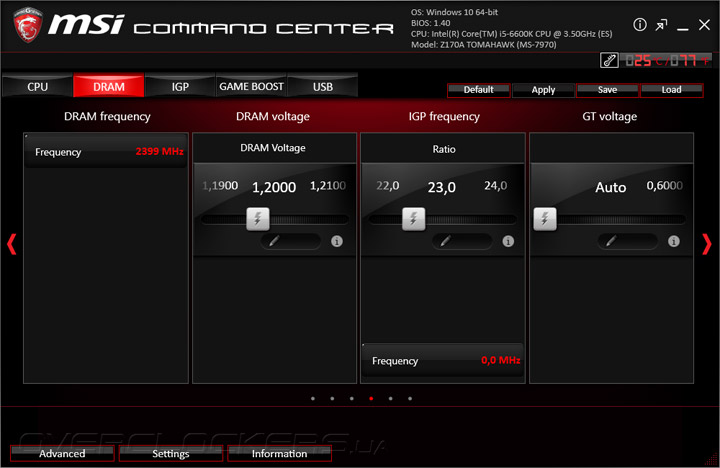Select the sixth page indicator dot

[410, 399]
